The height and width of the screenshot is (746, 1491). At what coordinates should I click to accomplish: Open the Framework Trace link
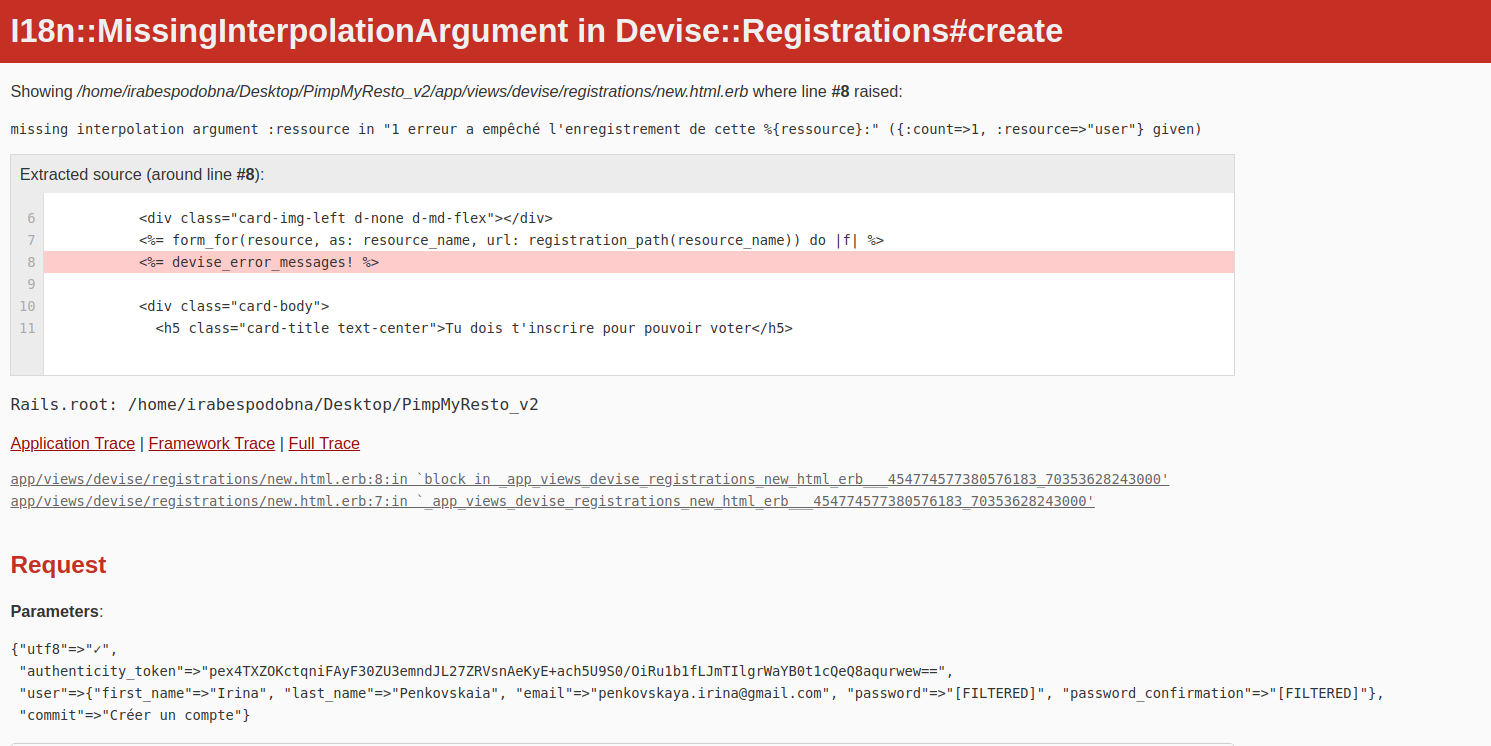[x=212, y=443]
